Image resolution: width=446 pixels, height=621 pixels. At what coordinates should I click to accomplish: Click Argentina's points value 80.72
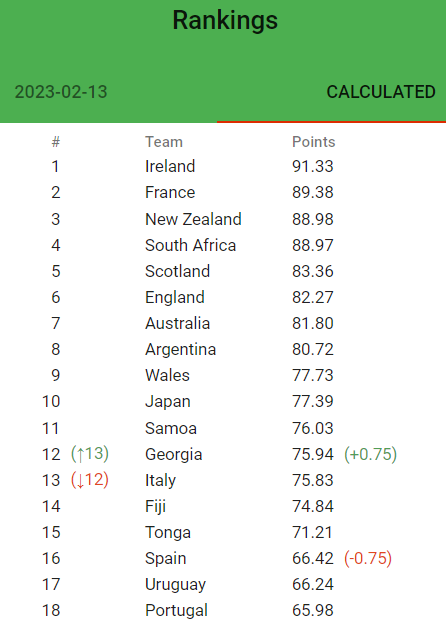coord(313,349)
